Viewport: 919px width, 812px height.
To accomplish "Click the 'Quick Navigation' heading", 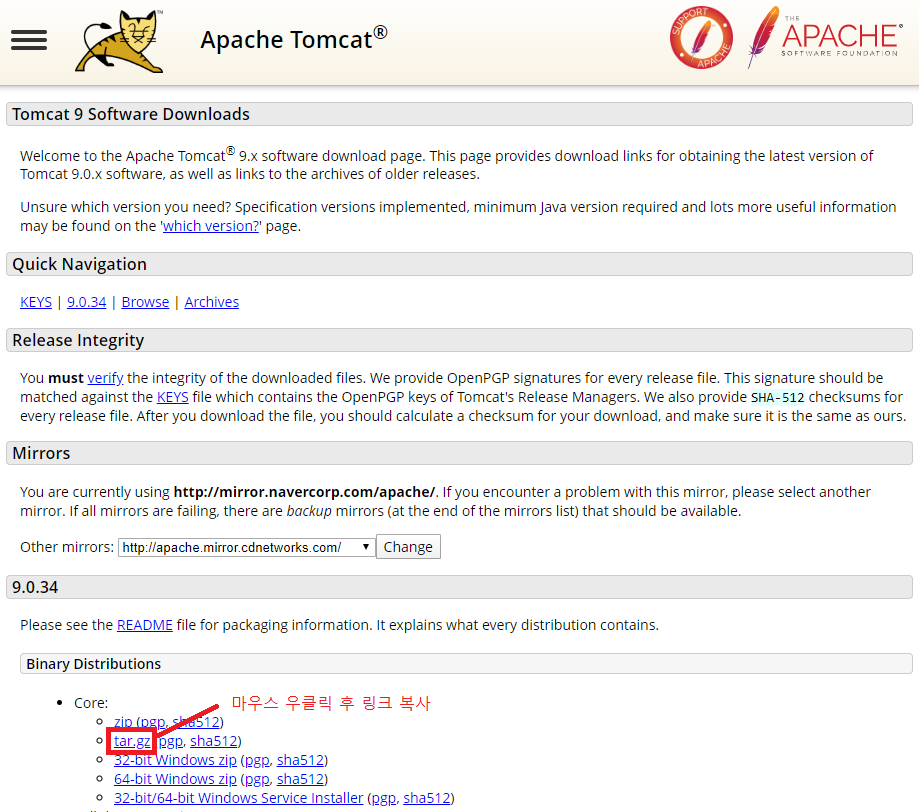I will click(x=79, y=264).
